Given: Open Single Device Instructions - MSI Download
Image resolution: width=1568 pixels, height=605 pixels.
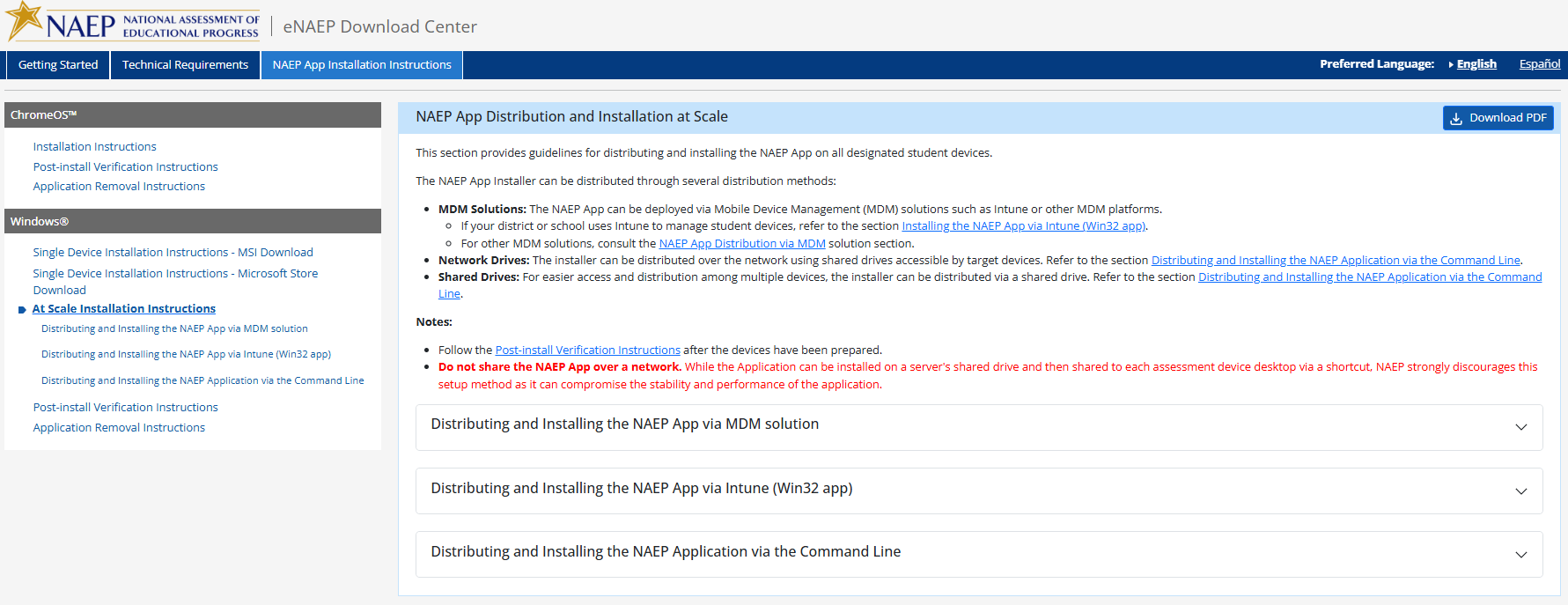Looking at the screenshot, I should 173,253.
